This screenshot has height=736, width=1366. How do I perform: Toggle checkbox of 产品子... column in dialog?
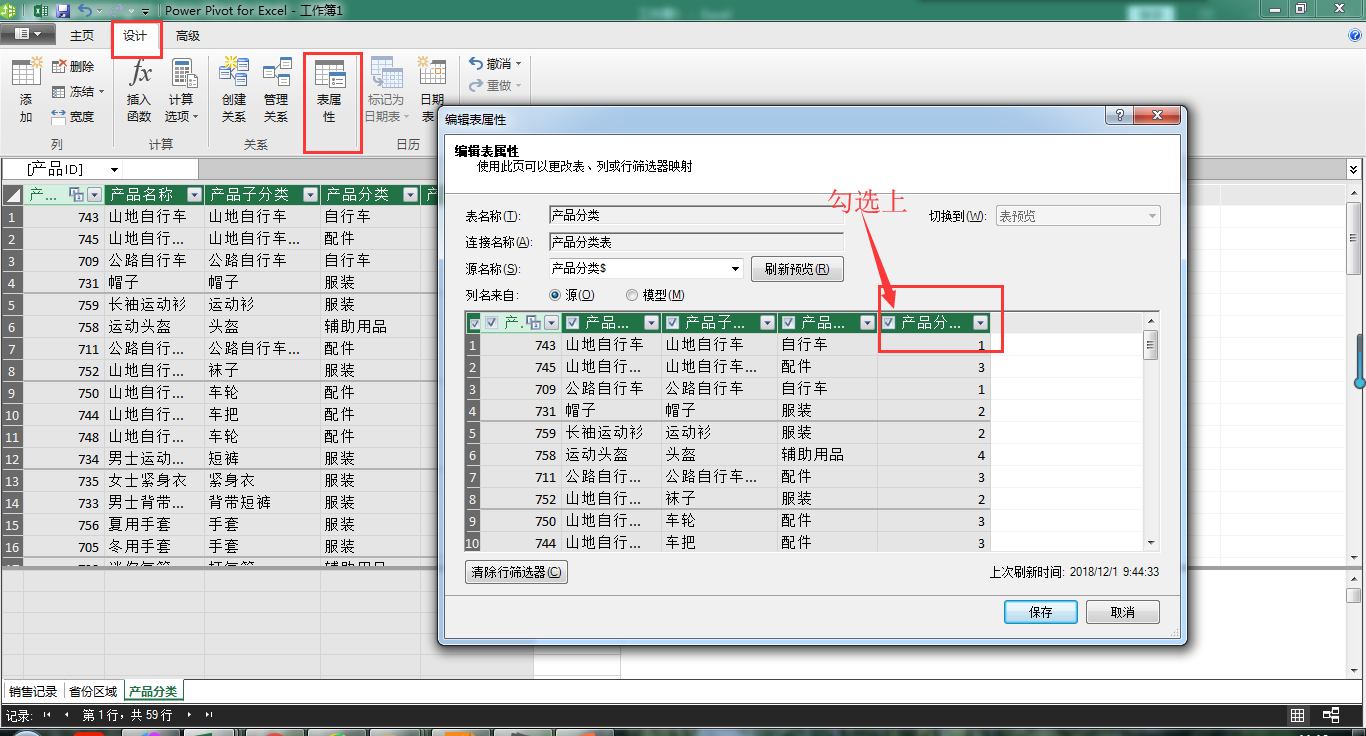(x=673, y=322)
